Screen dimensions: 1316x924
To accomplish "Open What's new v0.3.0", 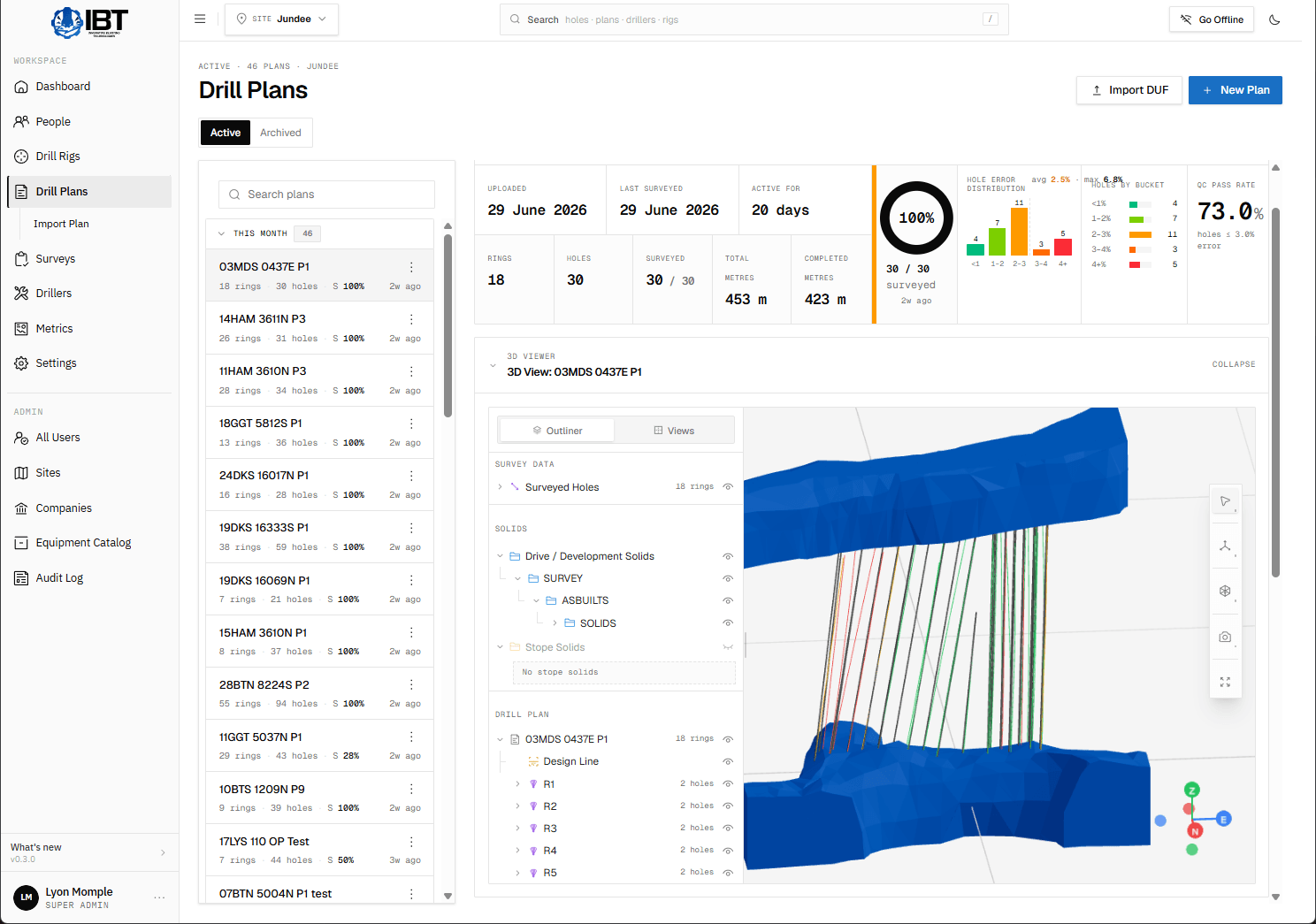I will 89,852.
